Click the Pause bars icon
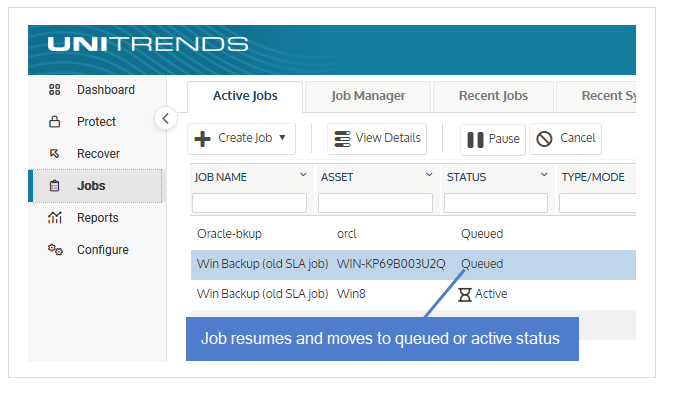678x397 pixels. click(475, 140)
